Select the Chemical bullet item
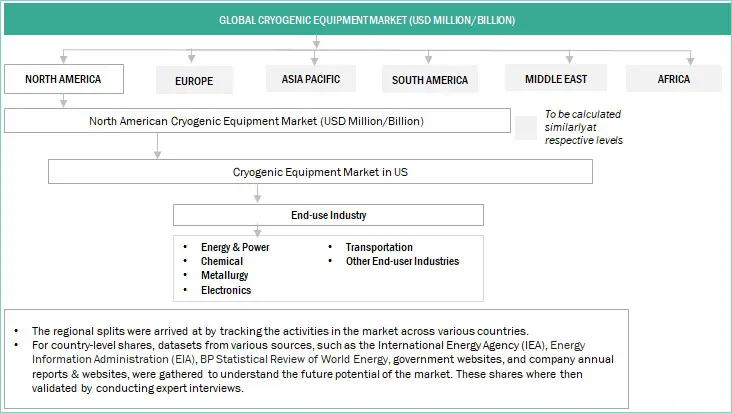The image size is (732, 413). click(223, 261)
